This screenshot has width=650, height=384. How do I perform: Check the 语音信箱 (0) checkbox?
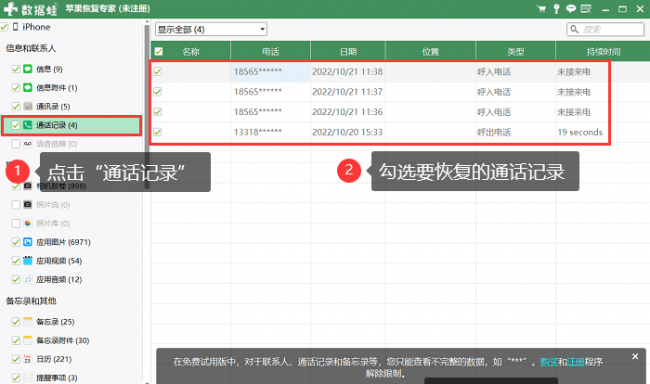tap(16, 143)
